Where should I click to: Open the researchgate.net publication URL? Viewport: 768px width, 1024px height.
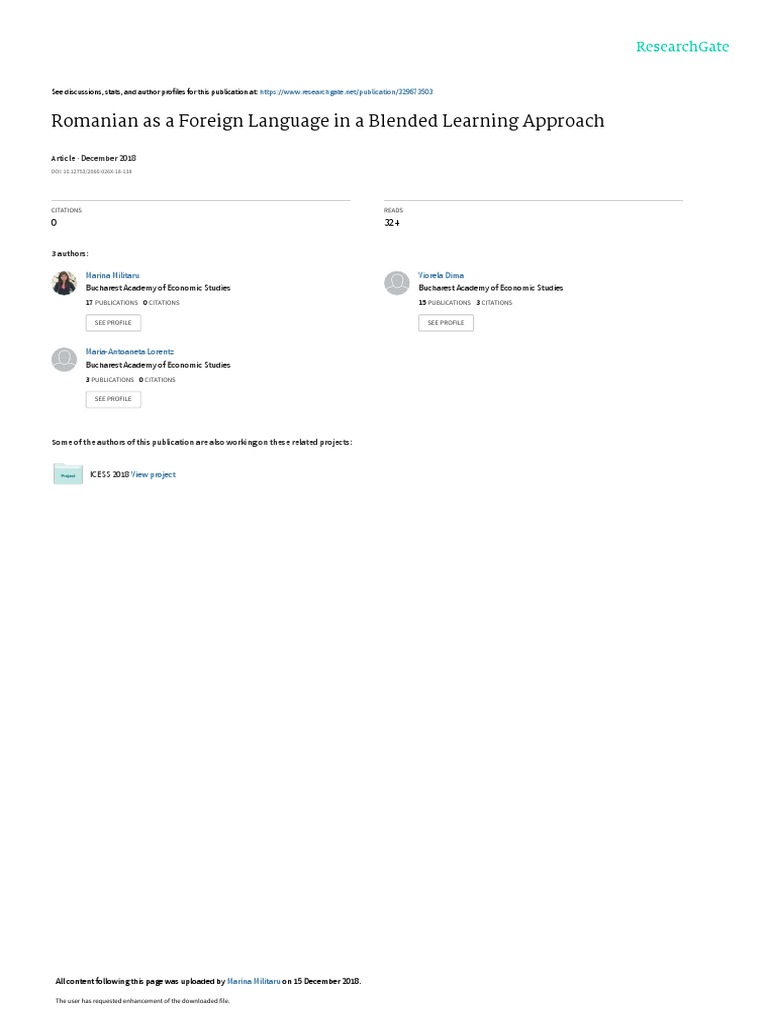click(x=346, y=92)
